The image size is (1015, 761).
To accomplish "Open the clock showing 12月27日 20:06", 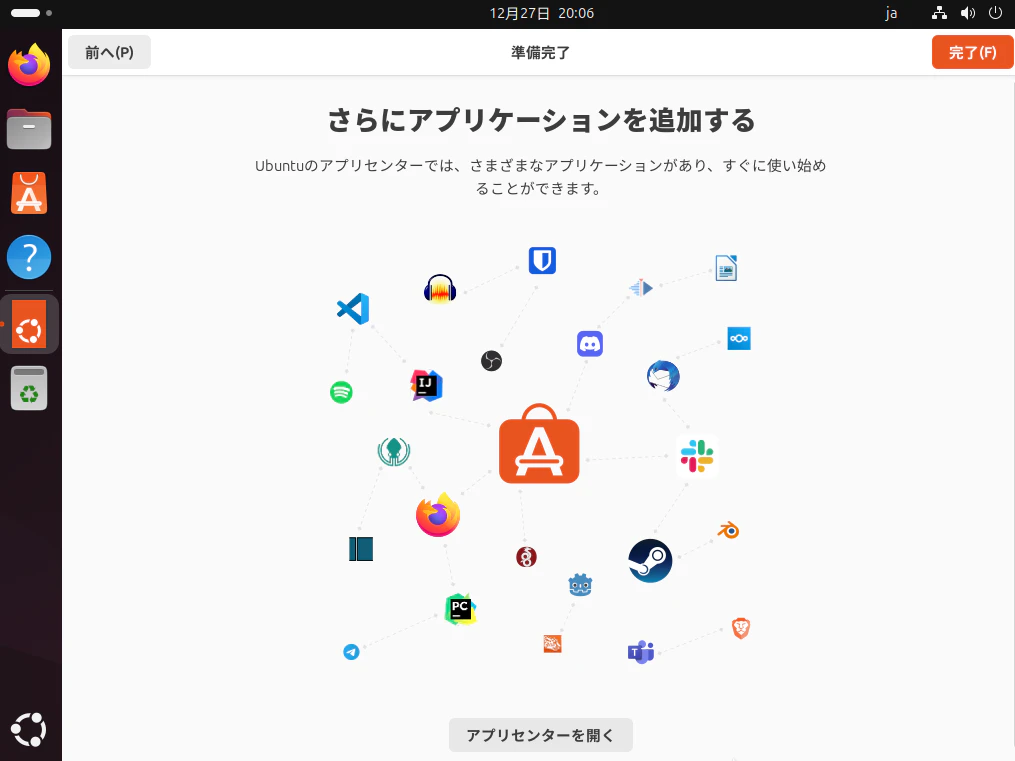I will pyautogui.click(x=541, y=14).
